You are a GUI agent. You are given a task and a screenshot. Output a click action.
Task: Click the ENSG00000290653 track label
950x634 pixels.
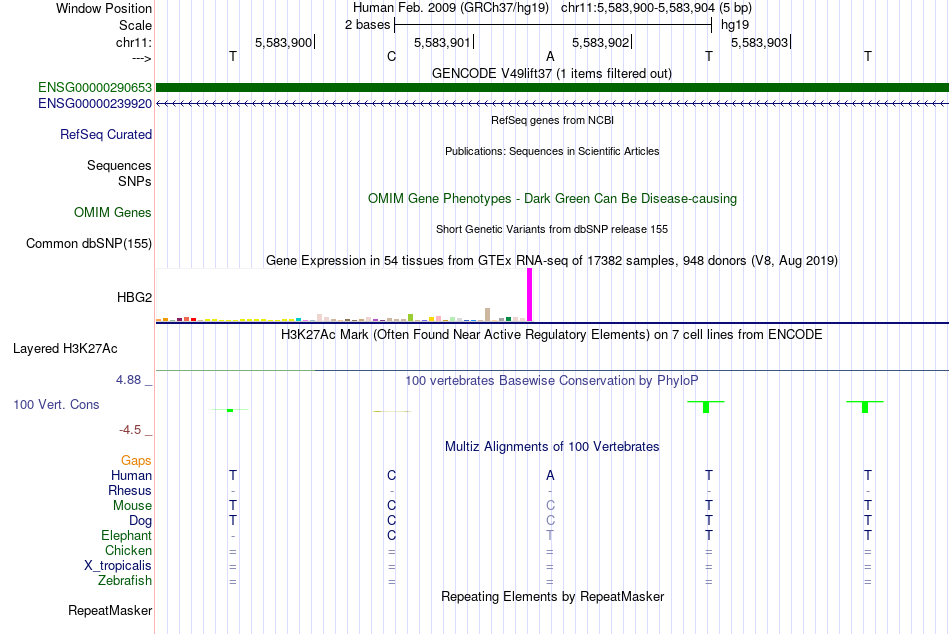pyautogui.click(x=95, y=87)
